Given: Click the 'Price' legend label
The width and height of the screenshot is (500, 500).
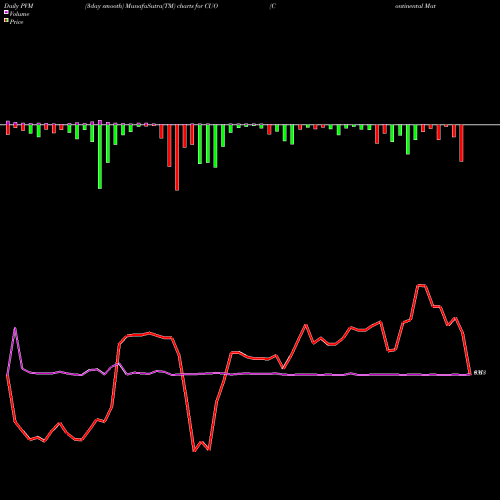Looking at the screenshot, I should pyautogui.click(x=16, y=22).
